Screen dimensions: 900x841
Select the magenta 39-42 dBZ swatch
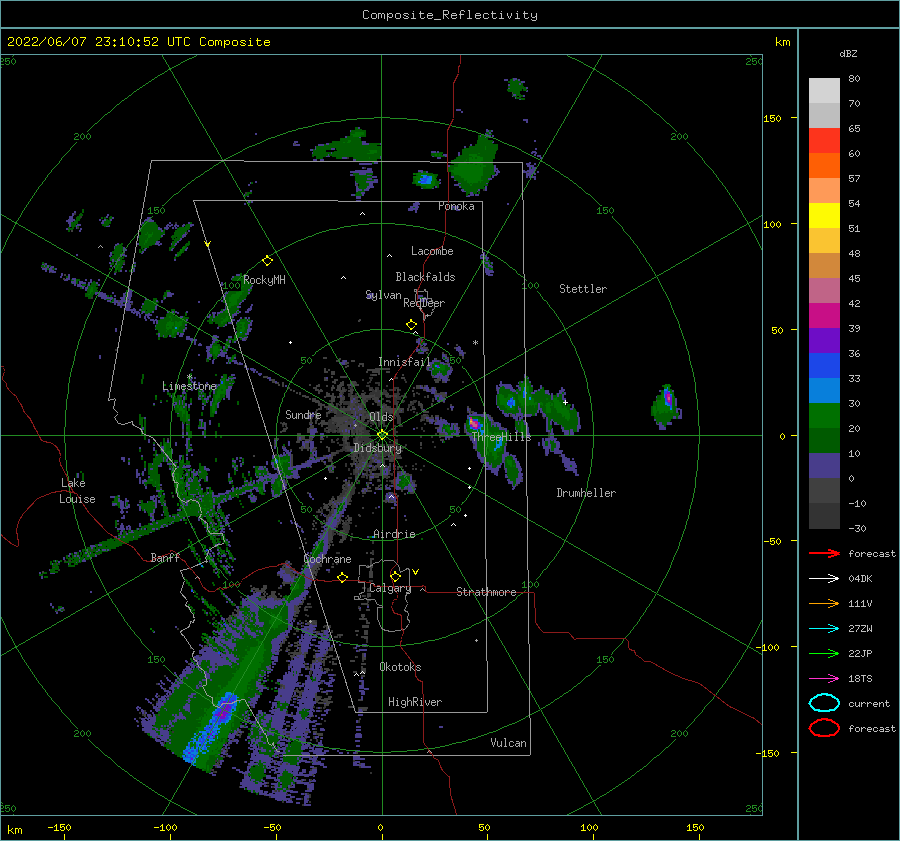click(x=824, y=316)
